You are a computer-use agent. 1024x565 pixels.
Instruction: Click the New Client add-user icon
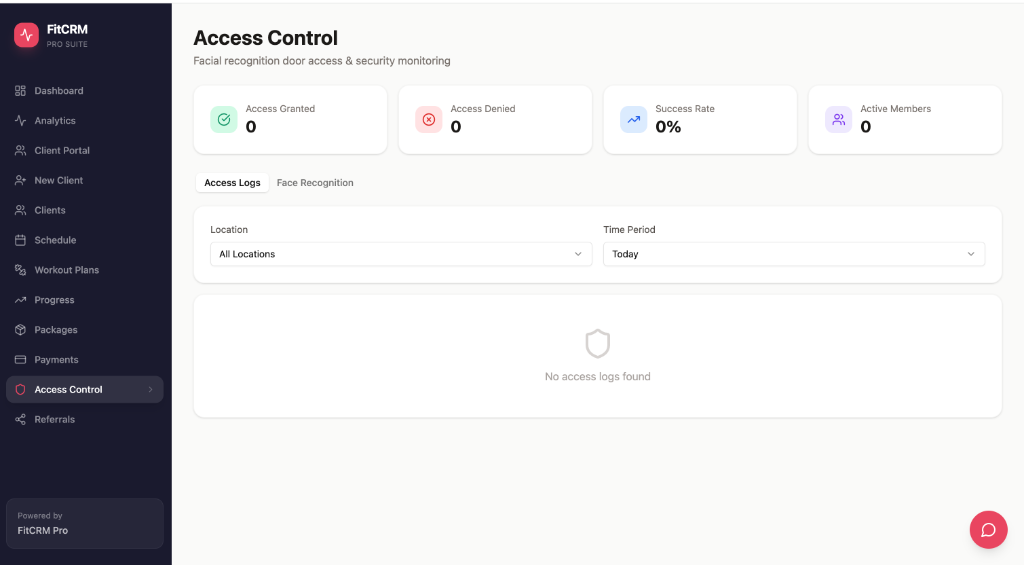click(x=20, y=180)
